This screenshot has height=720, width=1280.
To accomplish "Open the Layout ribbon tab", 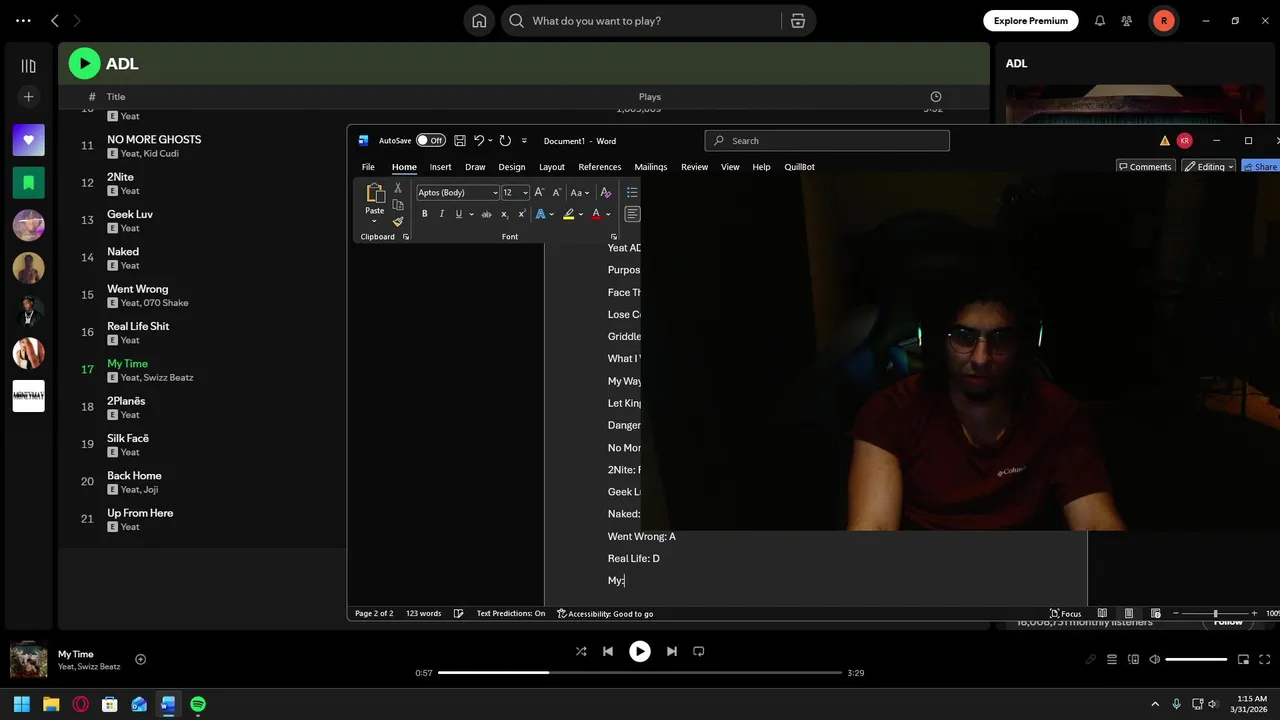I will coord(552,167).
